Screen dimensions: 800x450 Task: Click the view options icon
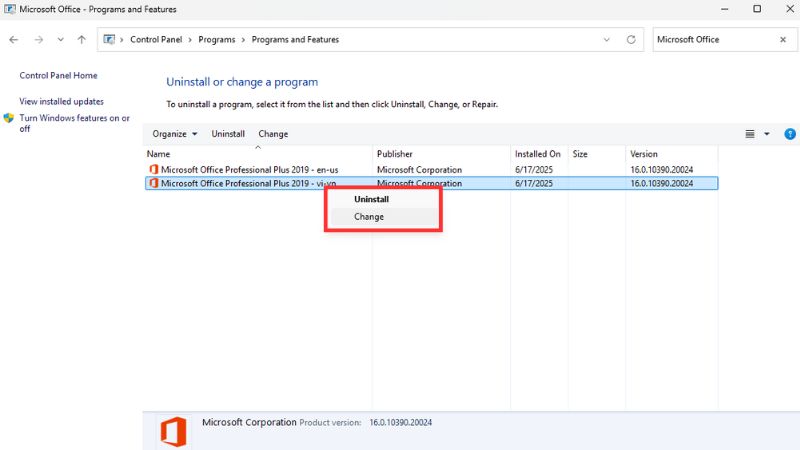point(750,134)
